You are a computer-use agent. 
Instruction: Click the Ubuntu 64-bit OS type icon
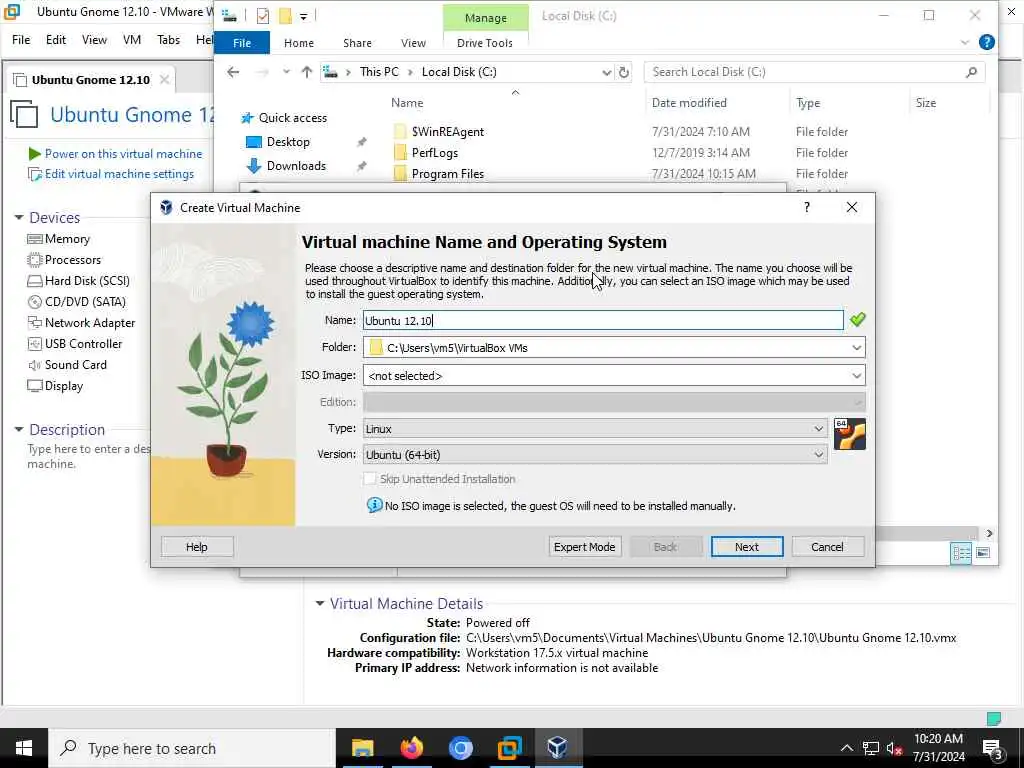click(850, 434)
